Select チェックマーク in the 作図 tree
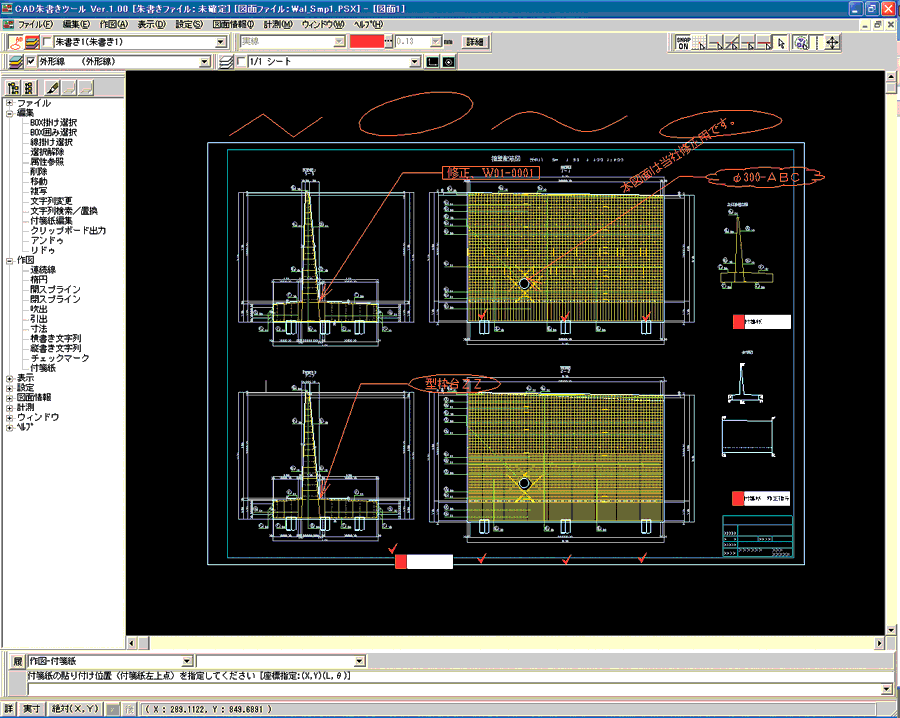The height and width of the screenshot is (718, 900). coord(60,358)
